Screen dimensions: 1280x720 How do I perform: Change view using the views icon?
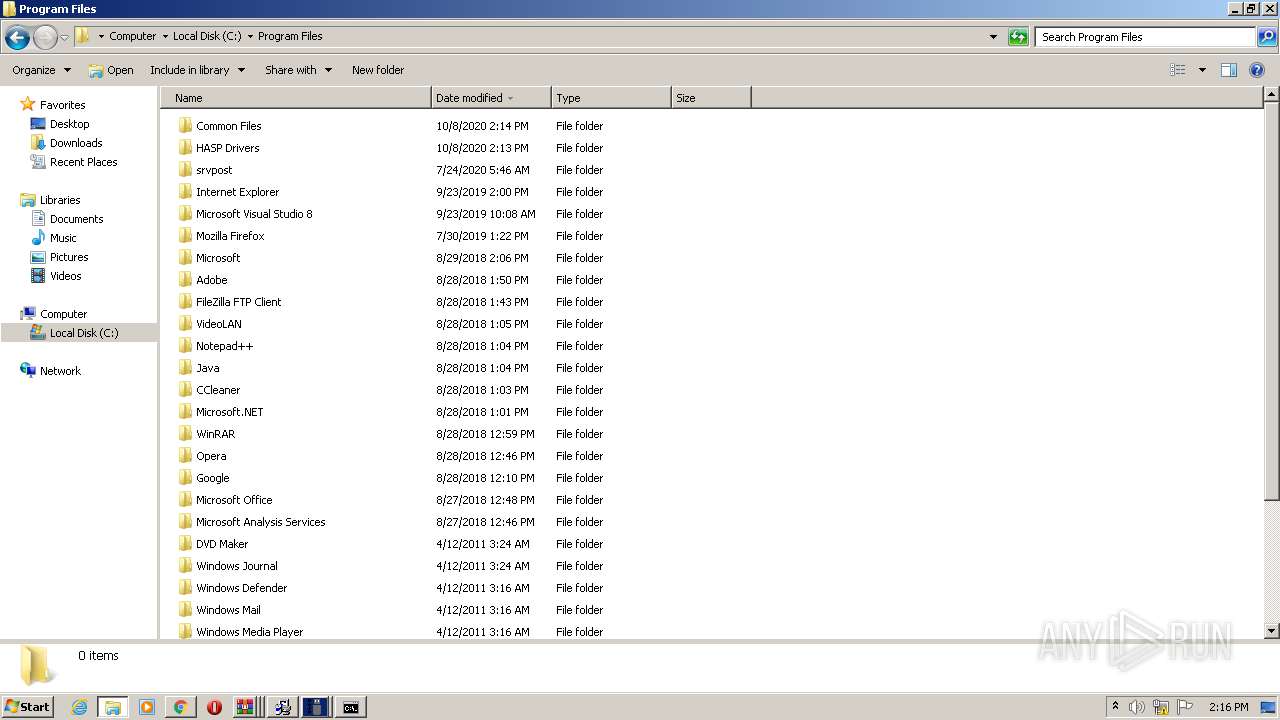coord(1178,70)
